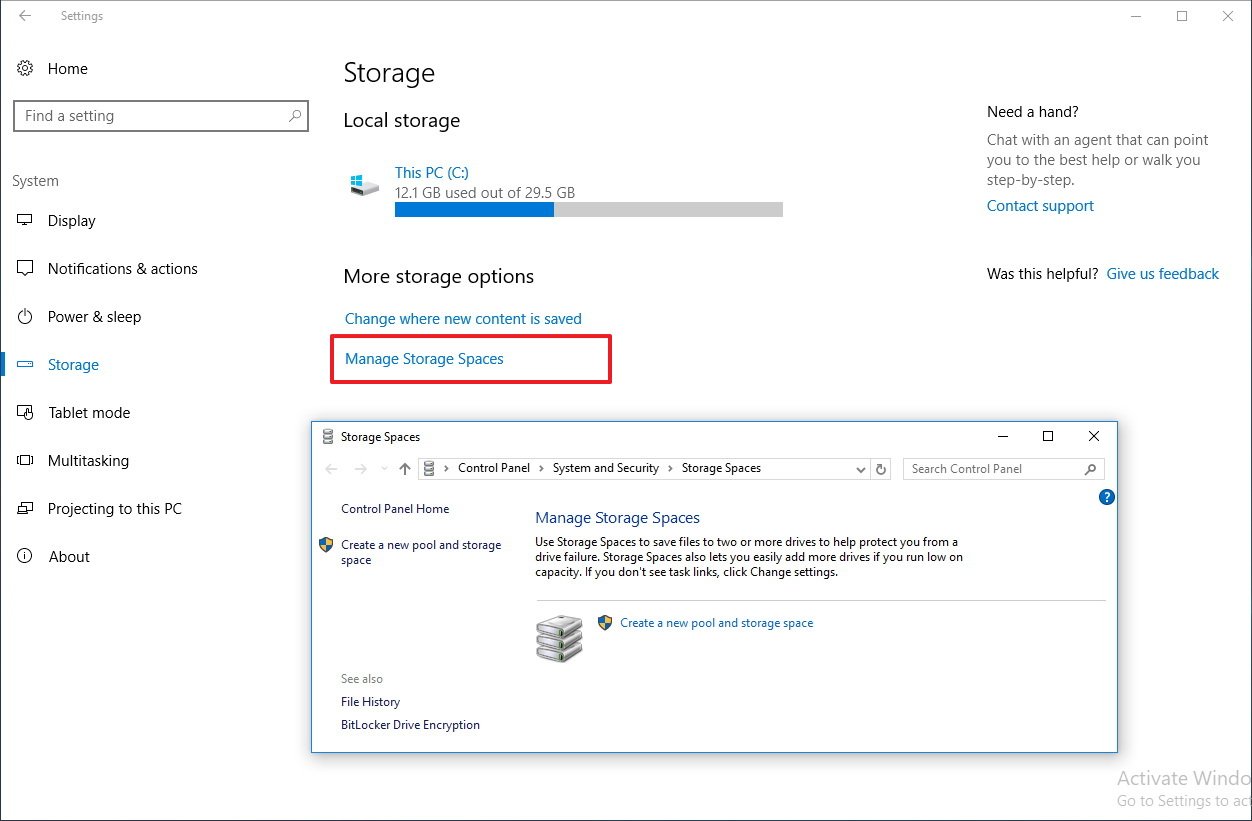Click the Settings back arrow icon
Image resolution: width=1252 pixels, height=821 pixels.
tap(25, 16)
